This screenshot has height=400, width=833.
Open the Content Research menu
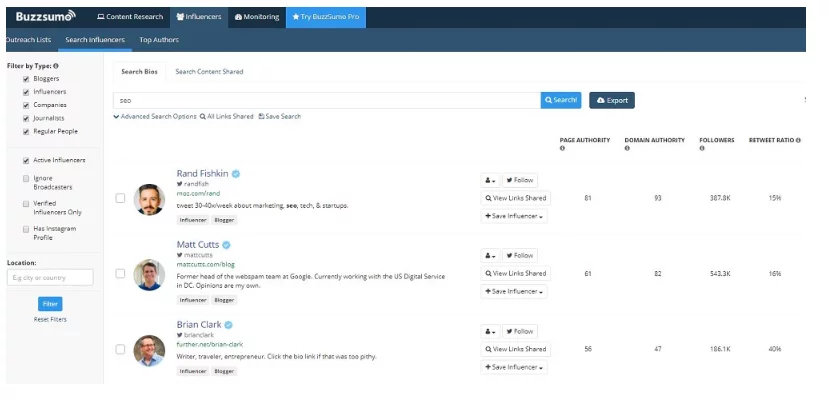coord(130,17)
